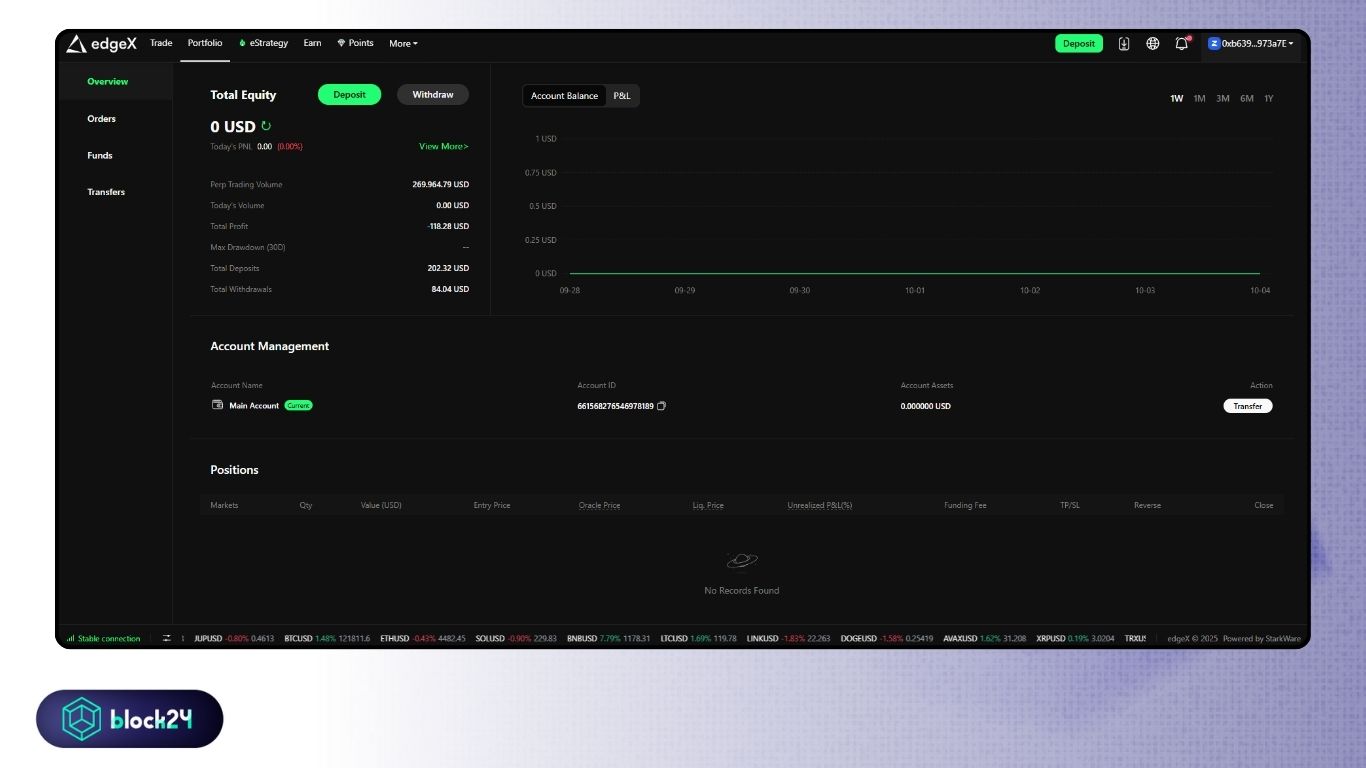Image resolution: width=1366 pixels, height=768 pixels.
Task: Select Account Balance chart view
Action: [x=564, y=96]
